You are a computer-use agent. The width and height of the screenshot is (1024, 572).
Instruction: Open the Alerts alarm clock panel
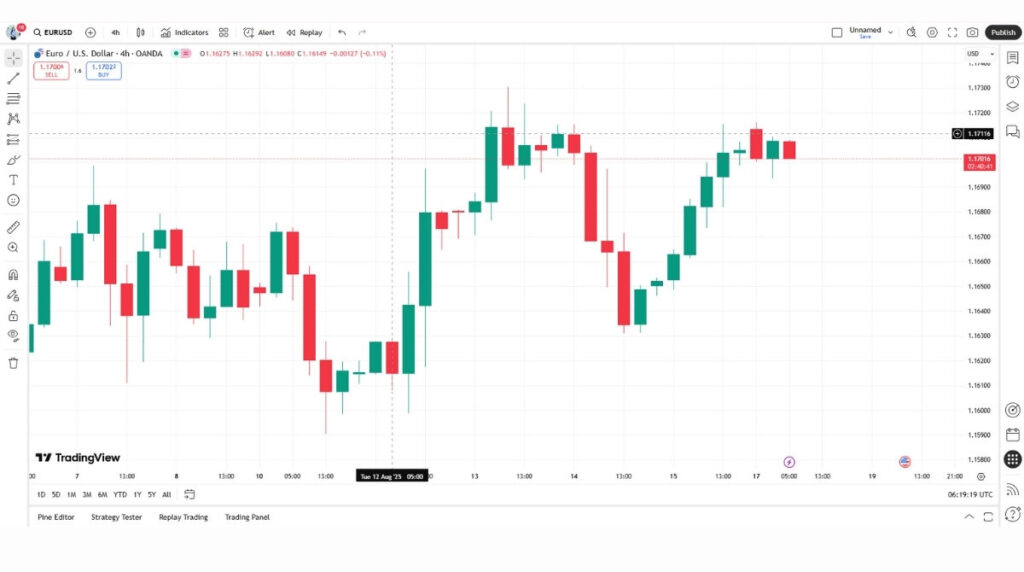[1012, 82]
